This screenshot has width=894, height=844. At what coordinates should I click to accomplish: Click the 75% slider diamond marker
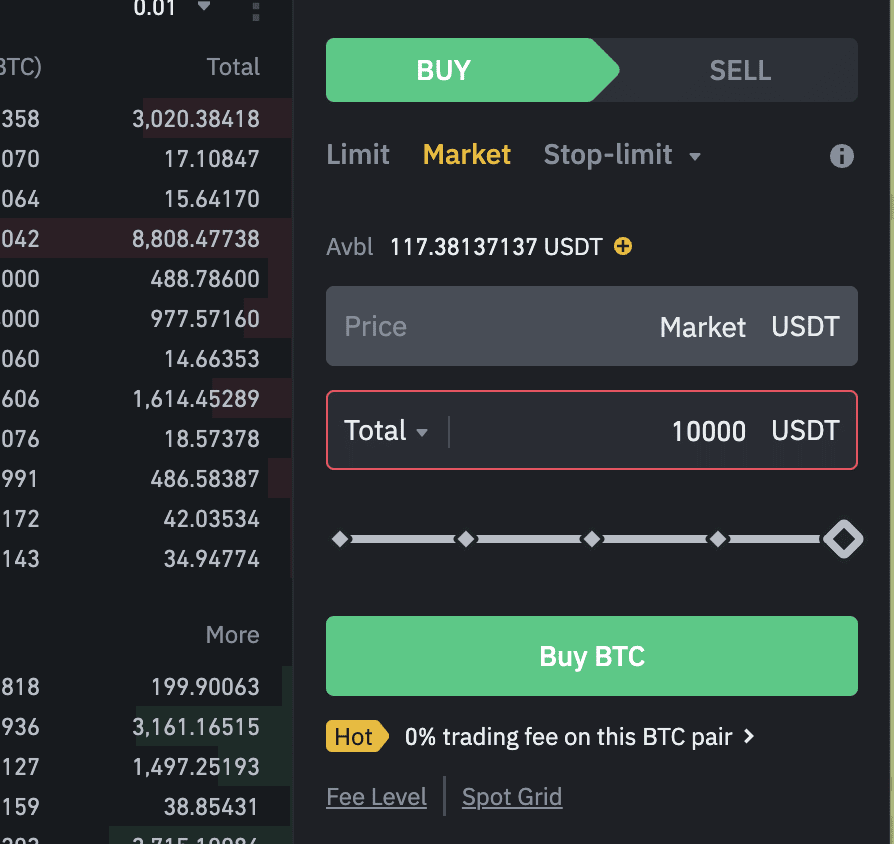pyautogui.click(x=717, y=539)
